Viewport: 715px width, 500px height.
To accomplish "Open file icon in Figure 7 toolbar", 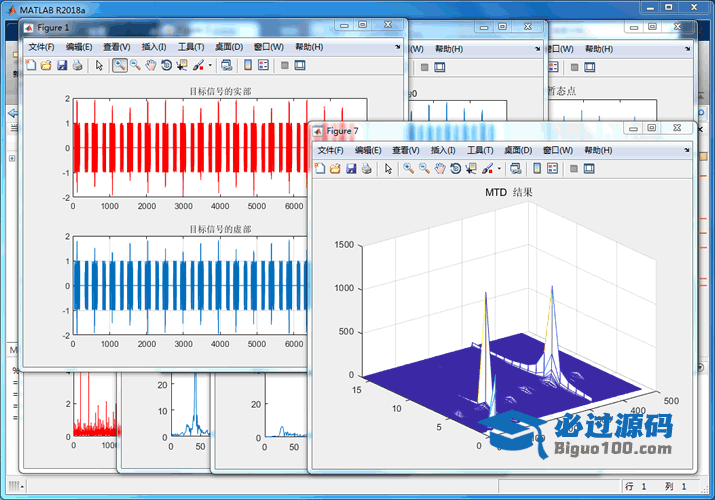I will tap(335, 169).
